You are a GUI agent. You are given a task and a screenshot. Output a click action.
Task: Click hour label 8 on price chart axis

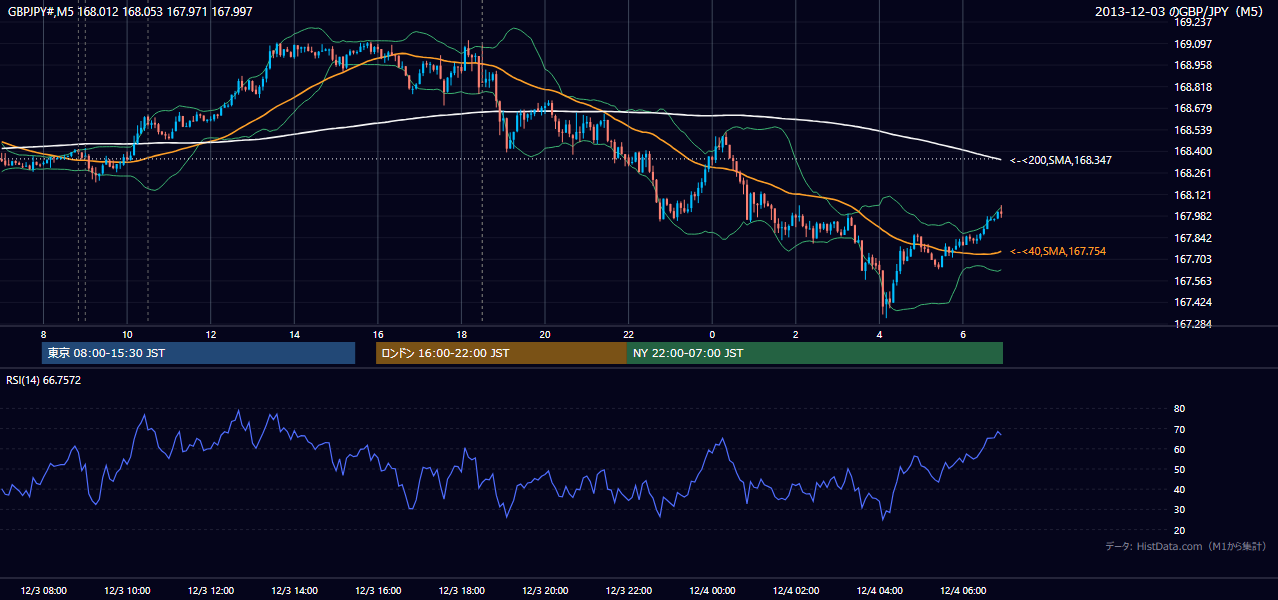43,334
